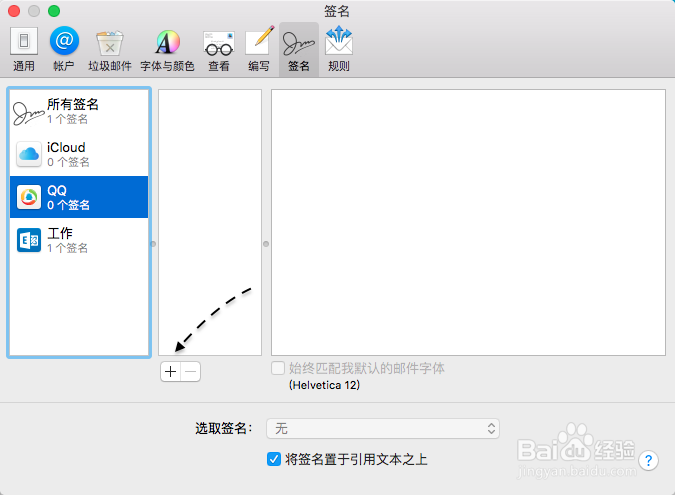The image size is (675, 495).
Task: Click the signature text editing area
Action: click(468, 222)
